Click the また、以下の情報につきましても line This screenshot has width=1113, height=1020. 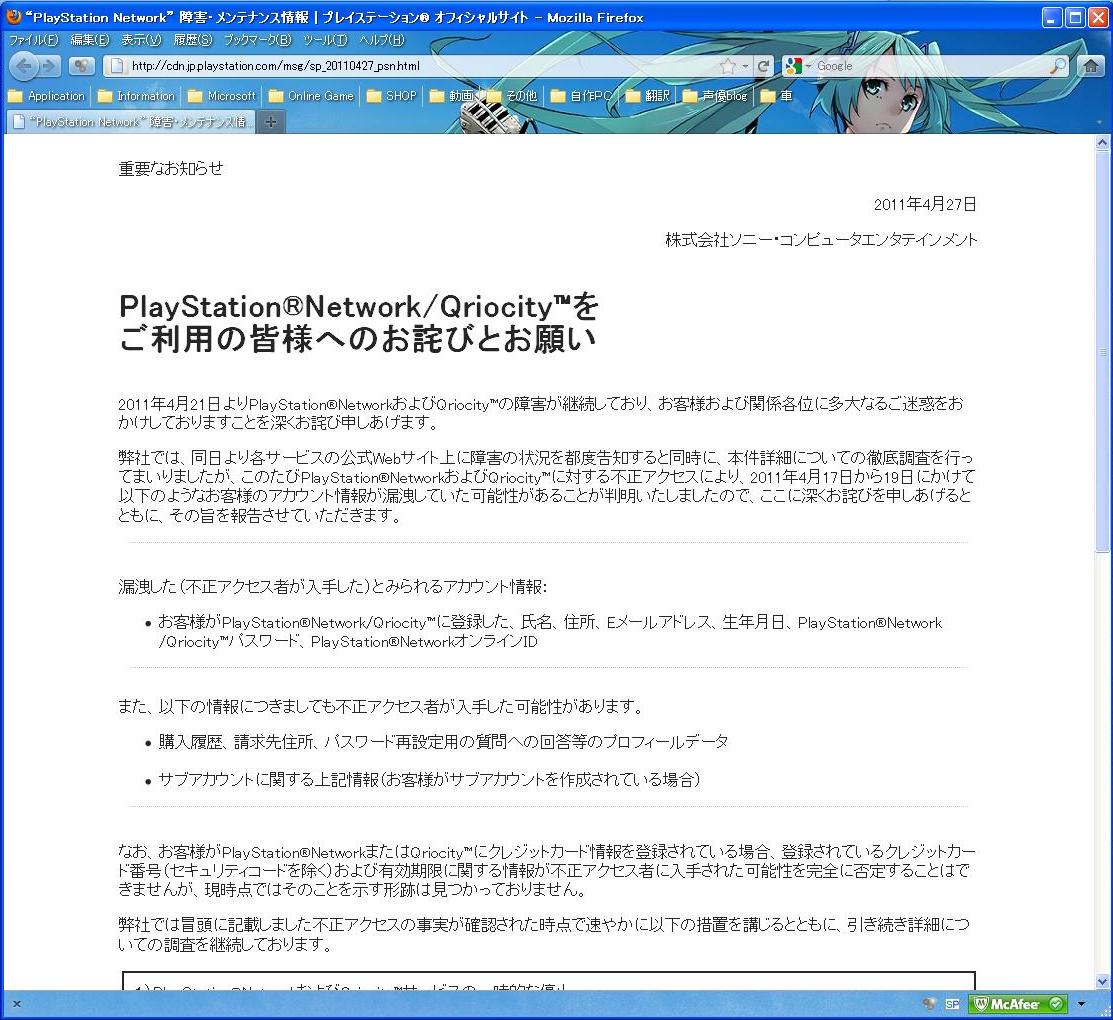[381, 706]
